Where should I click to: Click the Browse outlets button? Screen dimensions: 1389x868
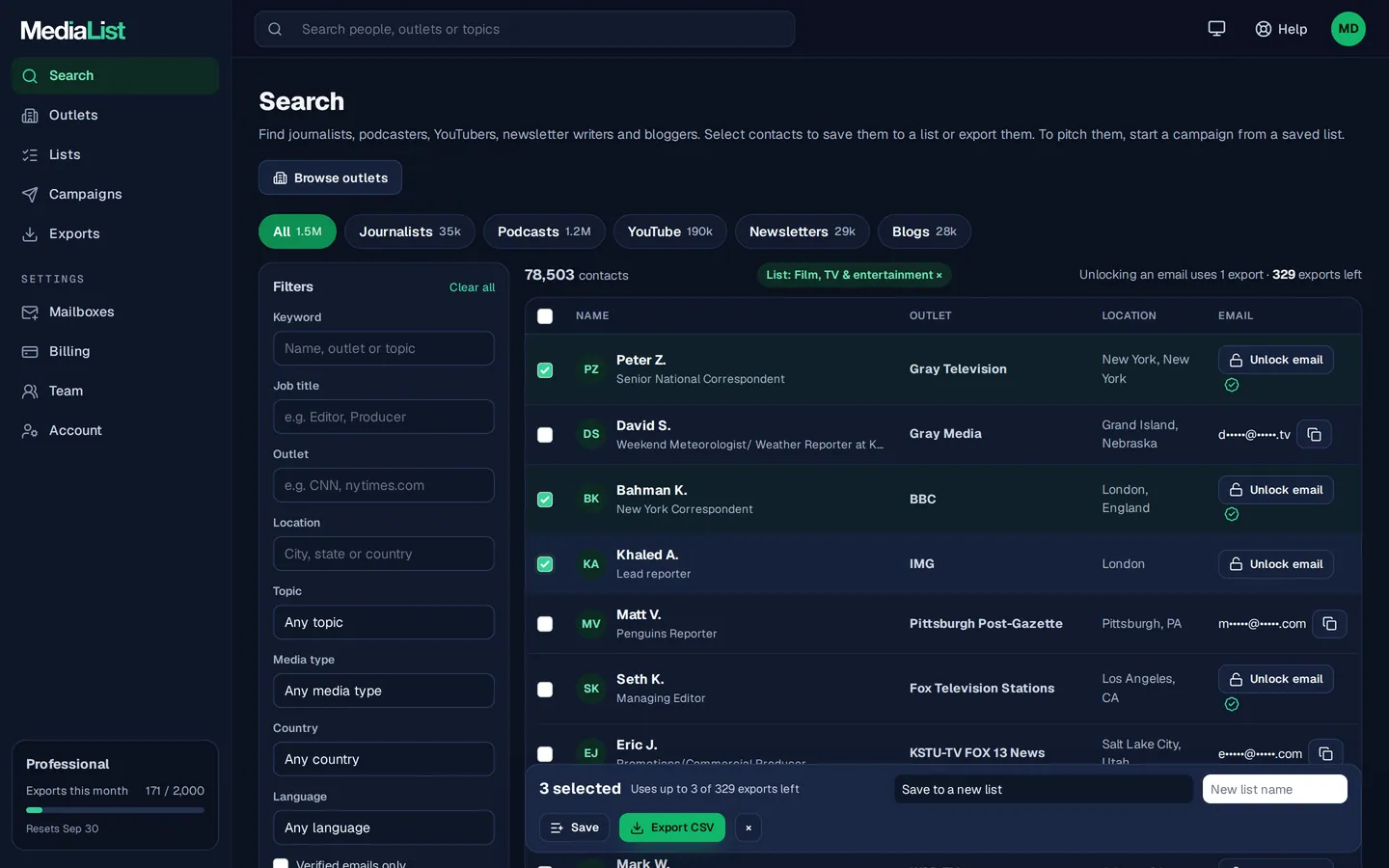tap(330, 177)
